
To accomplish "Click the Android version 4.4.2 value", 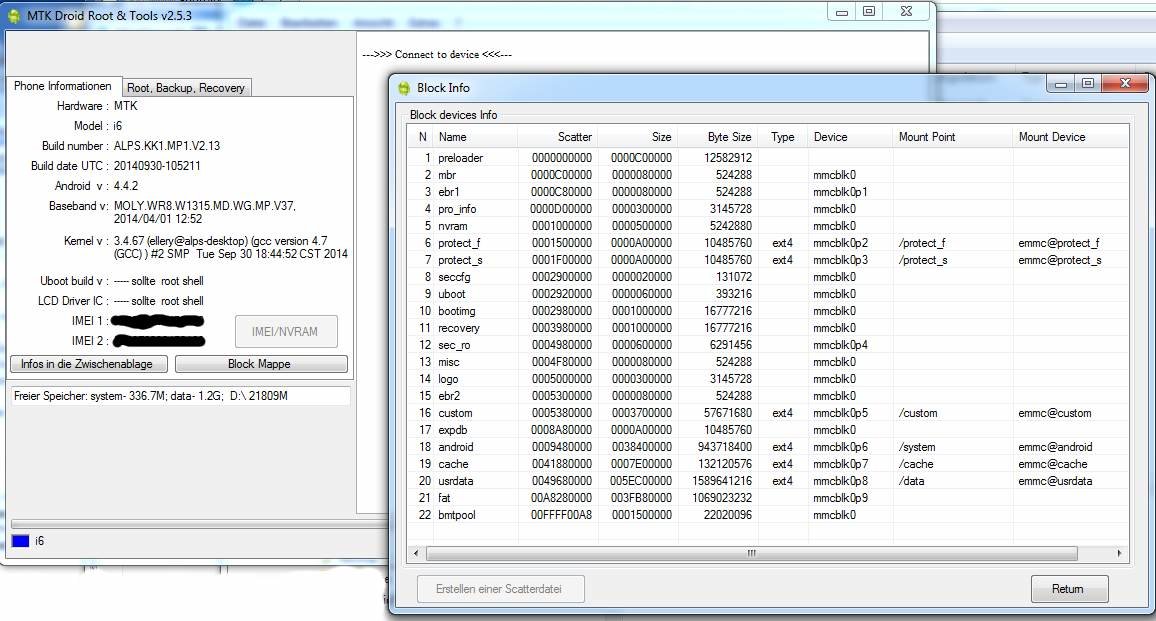I will click(126, 186).
